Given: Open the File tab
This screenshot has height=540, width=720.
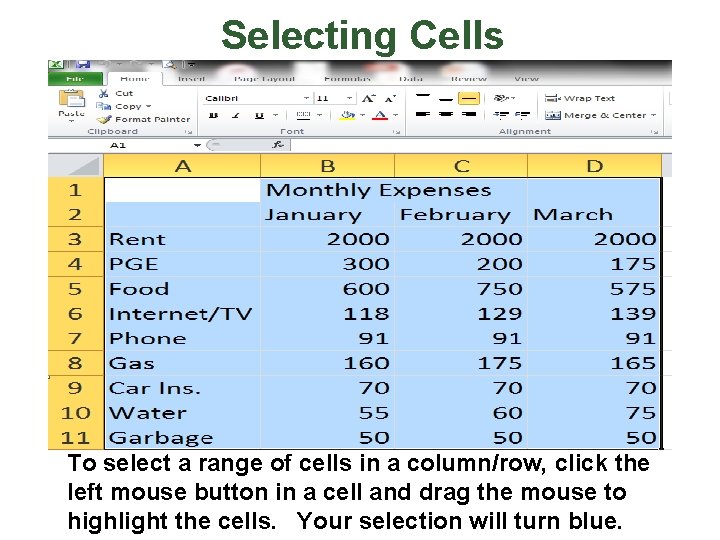Looking at the screenshot, I should tap(75, 79).
